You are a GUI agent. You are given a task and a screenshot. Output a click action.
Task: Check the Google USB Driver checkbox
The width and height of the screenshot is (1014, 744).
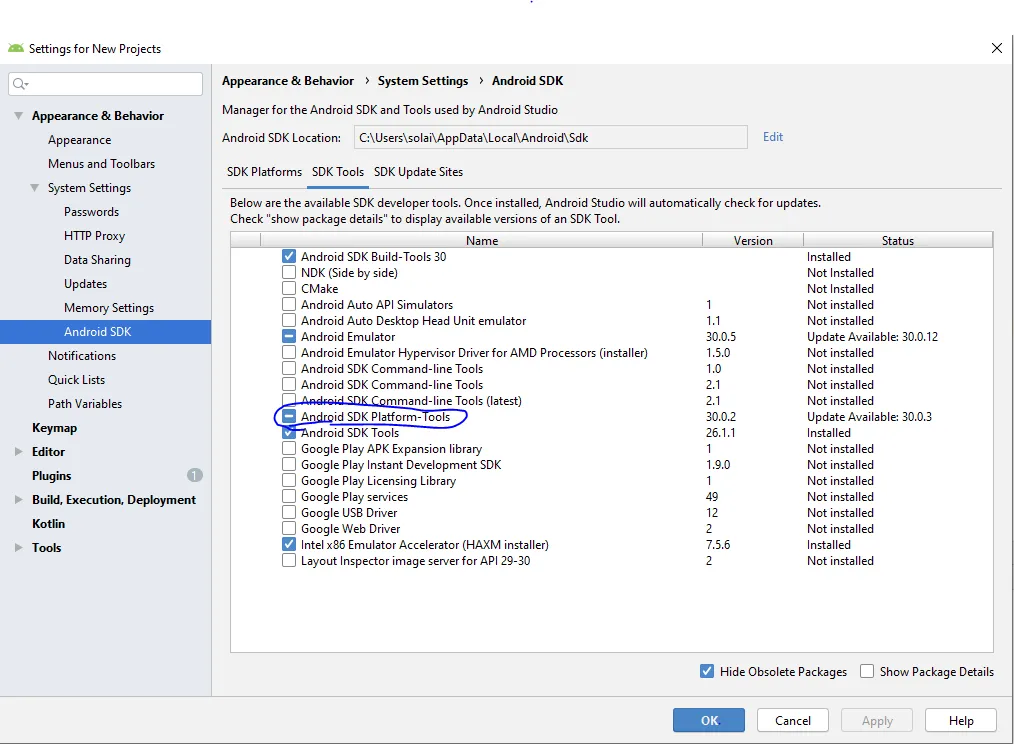[289, 512]
